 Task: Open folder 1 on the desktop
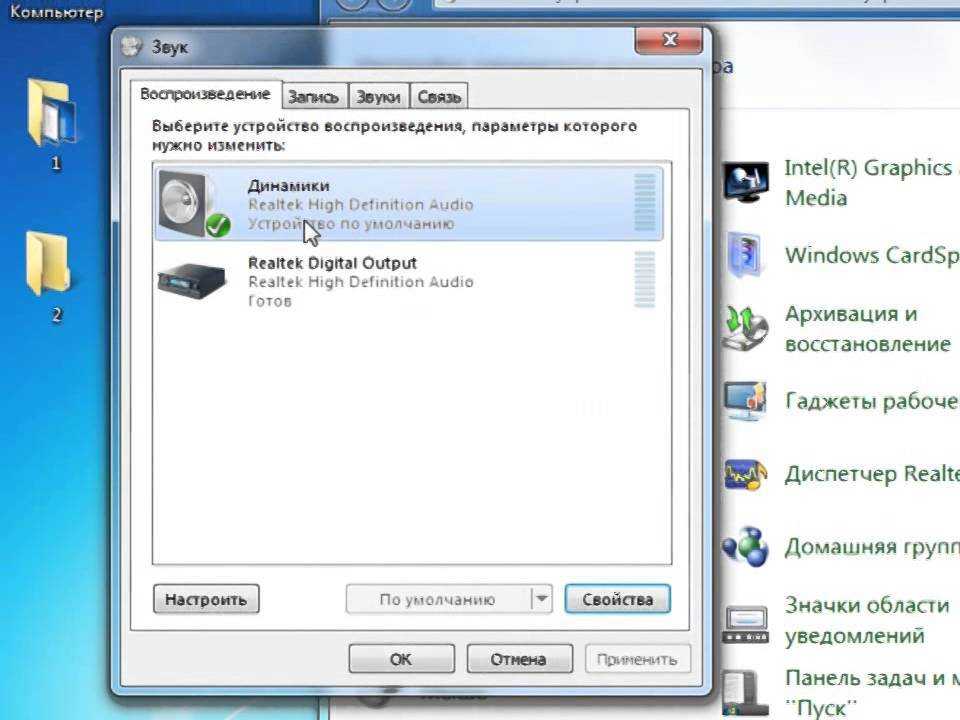click(51, 111)
